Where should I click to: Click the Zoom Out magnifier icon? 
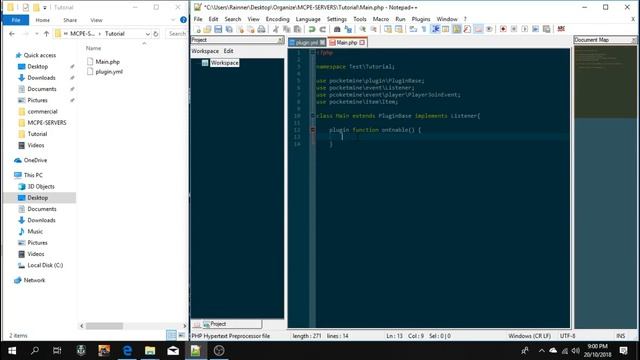pyautogui.click(x=373, y=29)
